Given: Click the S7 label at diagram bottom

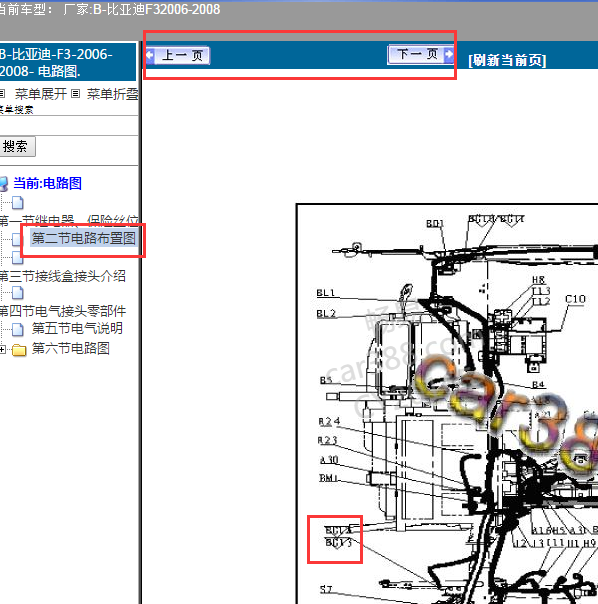Looking at the screenshot, I should point(326,589).
